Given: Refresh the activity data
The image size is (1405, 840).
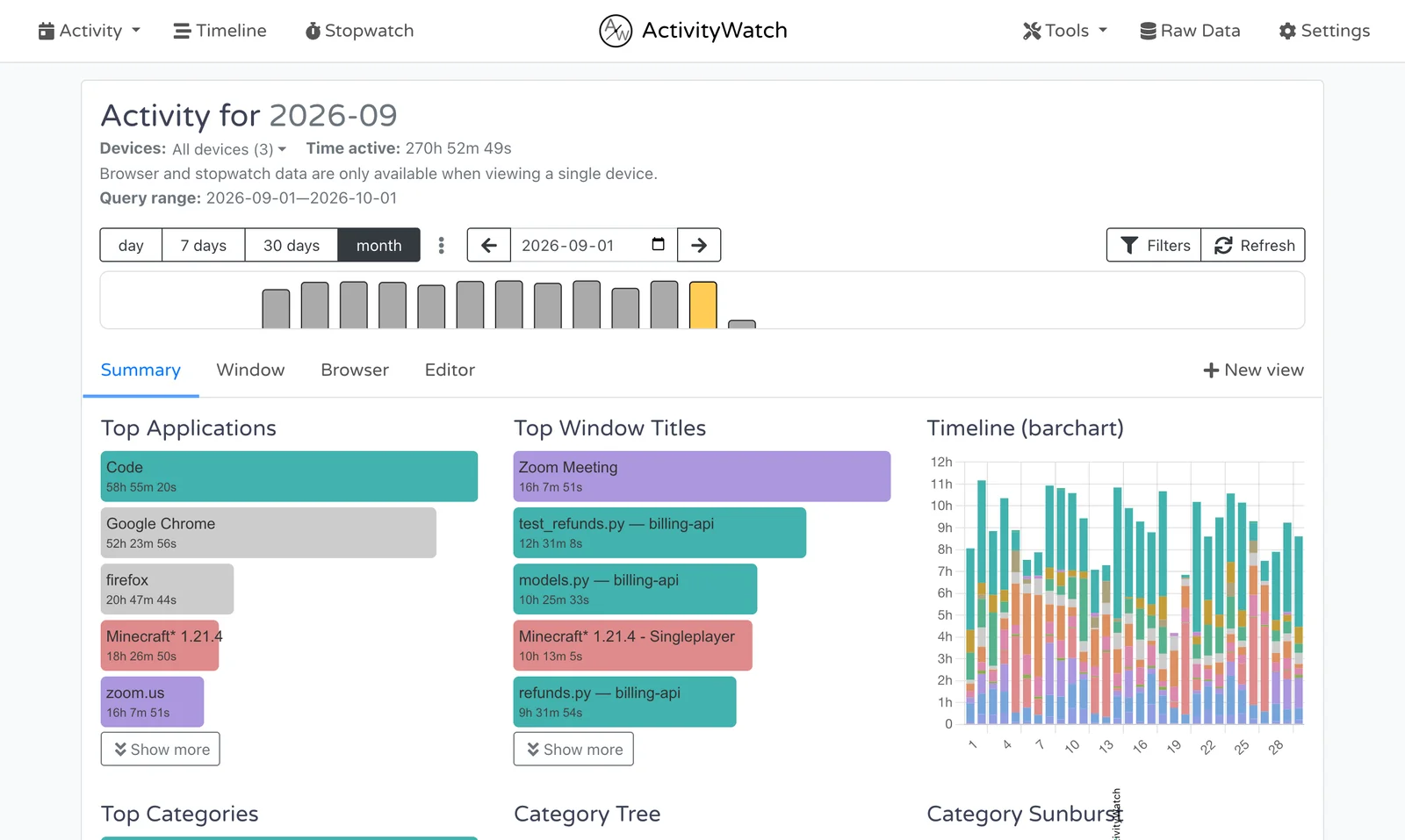Looking at the screenshot, I should (1253, 245).
